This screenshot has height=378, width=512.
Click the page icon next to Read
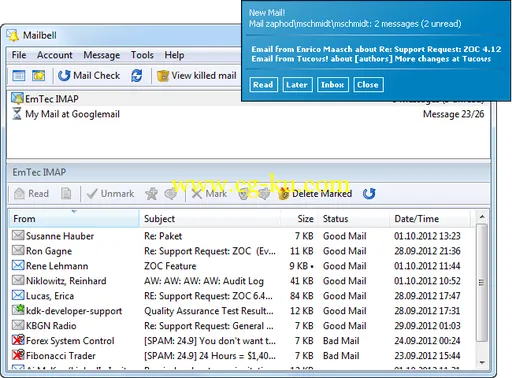point(66,193)
